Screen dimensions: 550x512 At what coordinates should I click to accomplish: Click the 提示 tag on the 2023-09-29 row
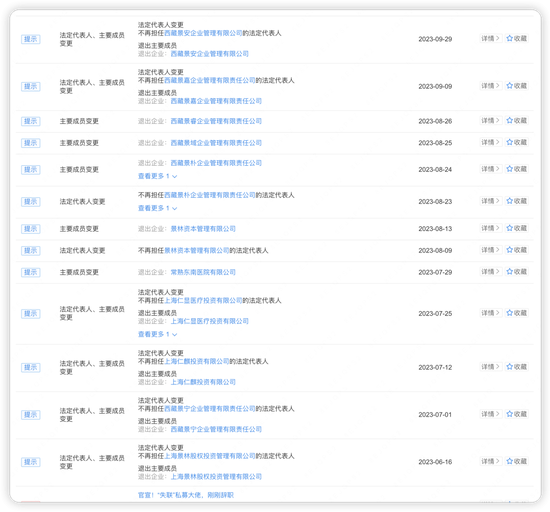(31, 39)
